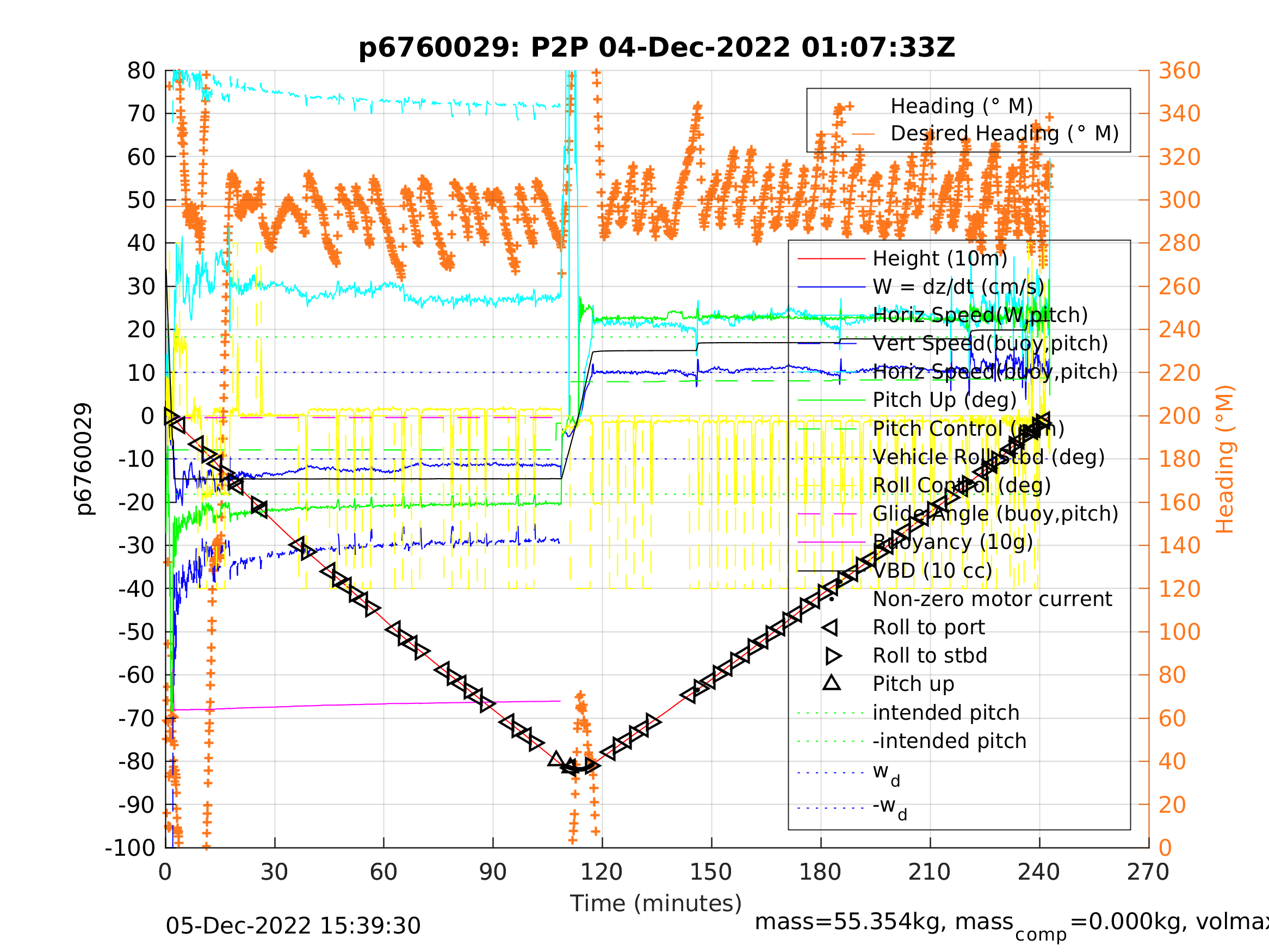Click the orange Heading (°M) right axis label
Viewport: 1269px width, 952px height.
(1224, 459)
